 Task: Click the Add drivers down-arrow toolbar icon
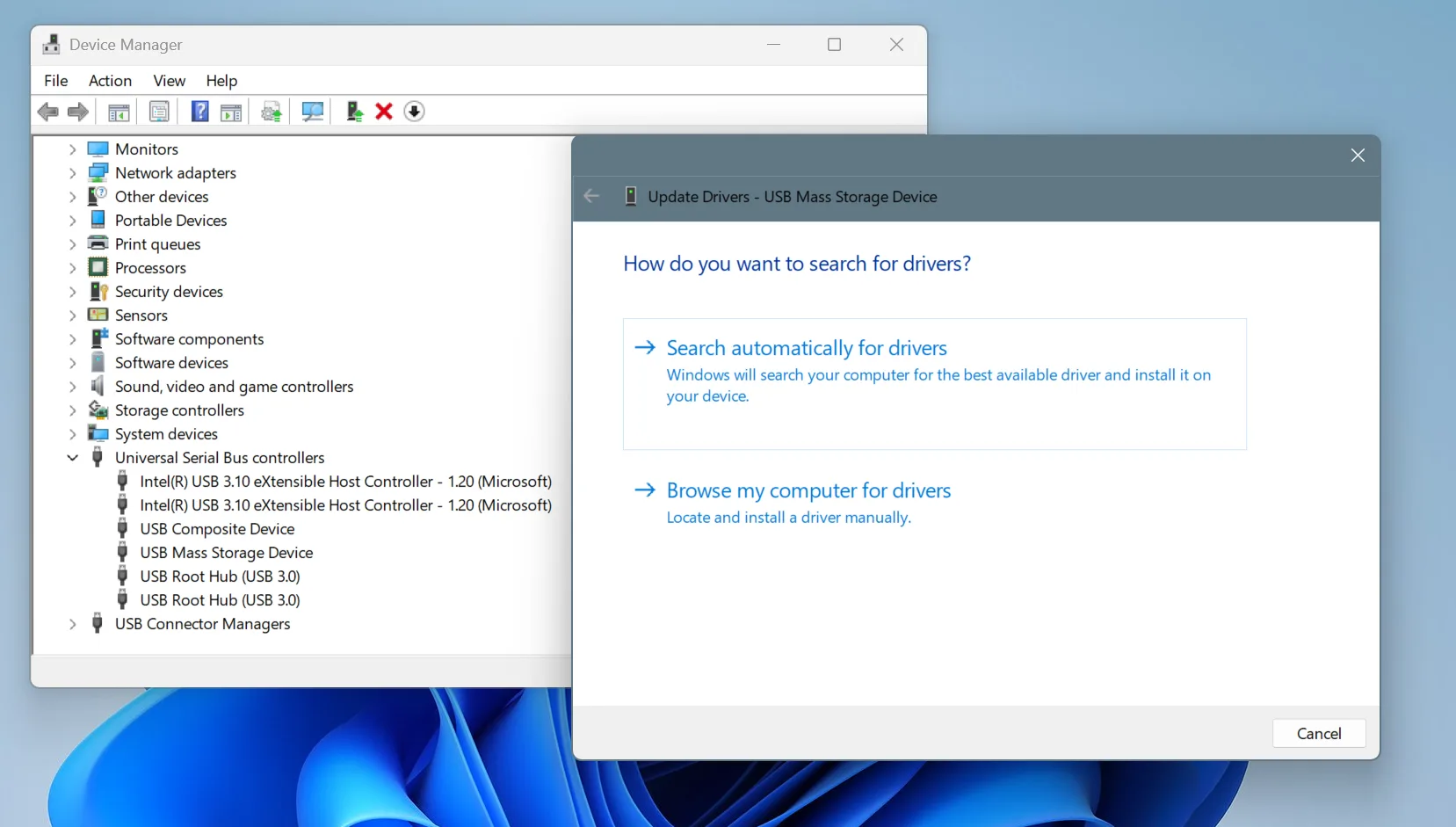(414, 112)
